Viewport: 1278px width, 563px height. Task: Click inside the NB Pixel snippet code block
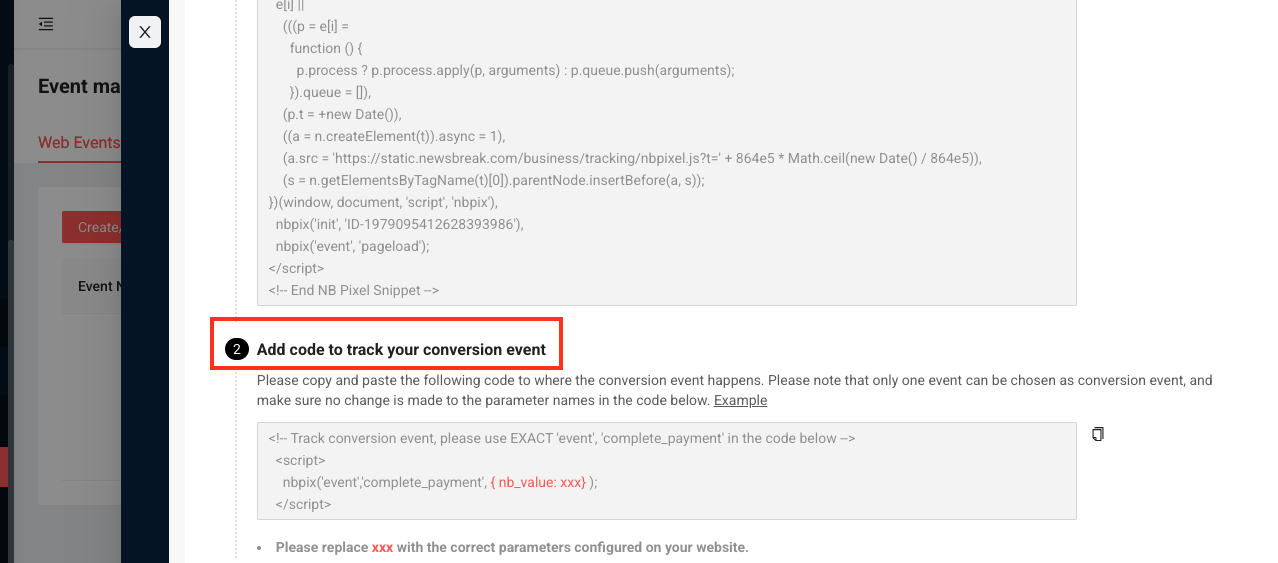666,150
